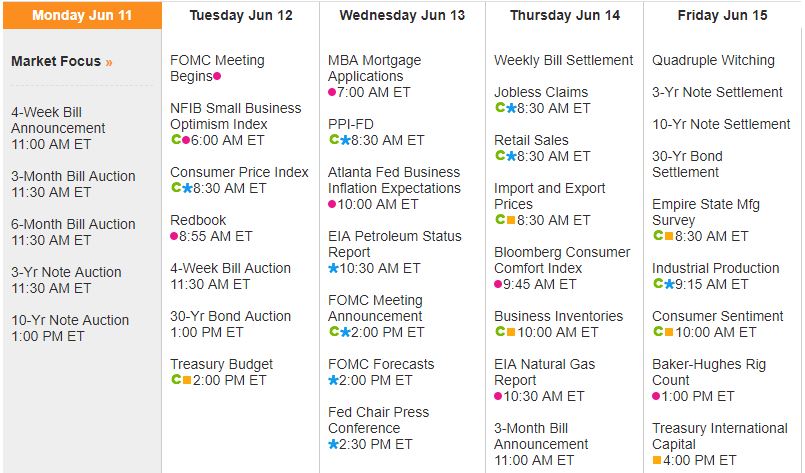805x473 pixels.
Task: Open the Consumer Sentiment event link
Action: [x=719, y=316]
